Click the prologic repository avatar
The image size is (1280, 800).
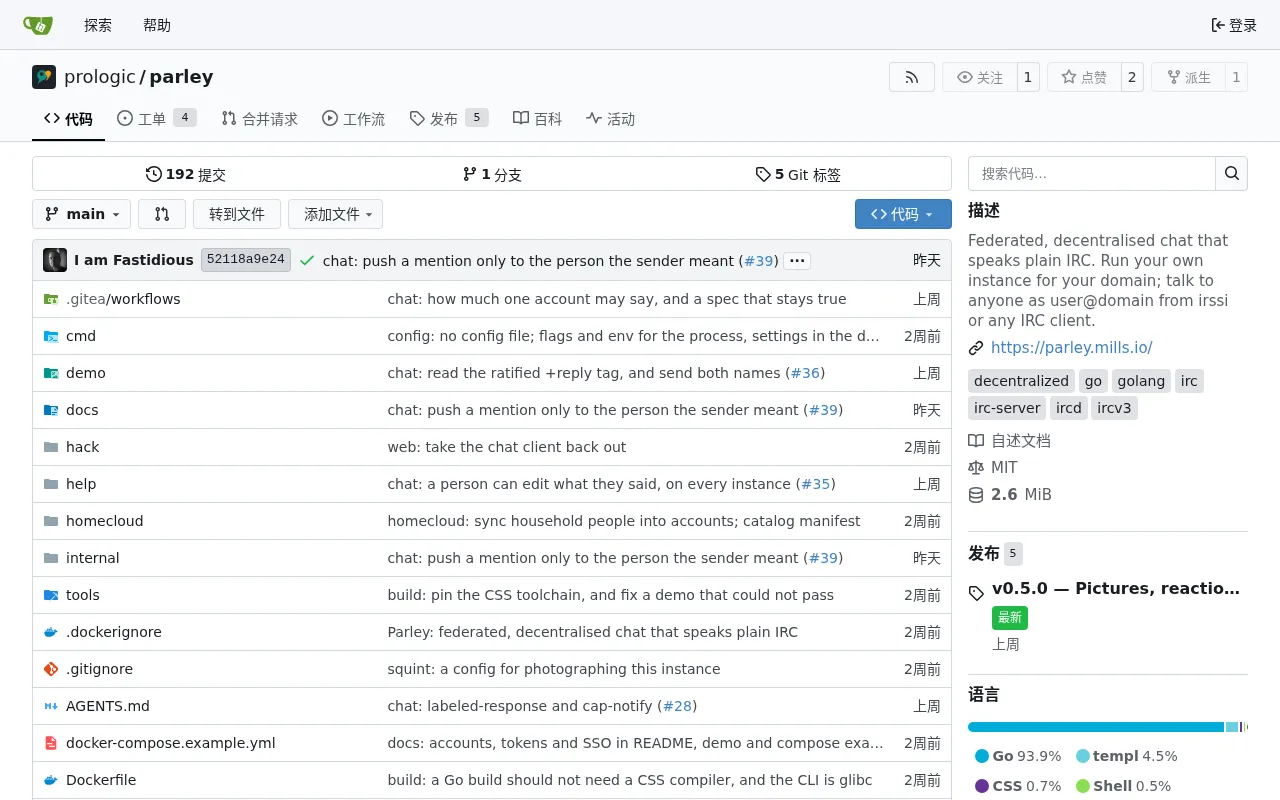click(44, 77)
